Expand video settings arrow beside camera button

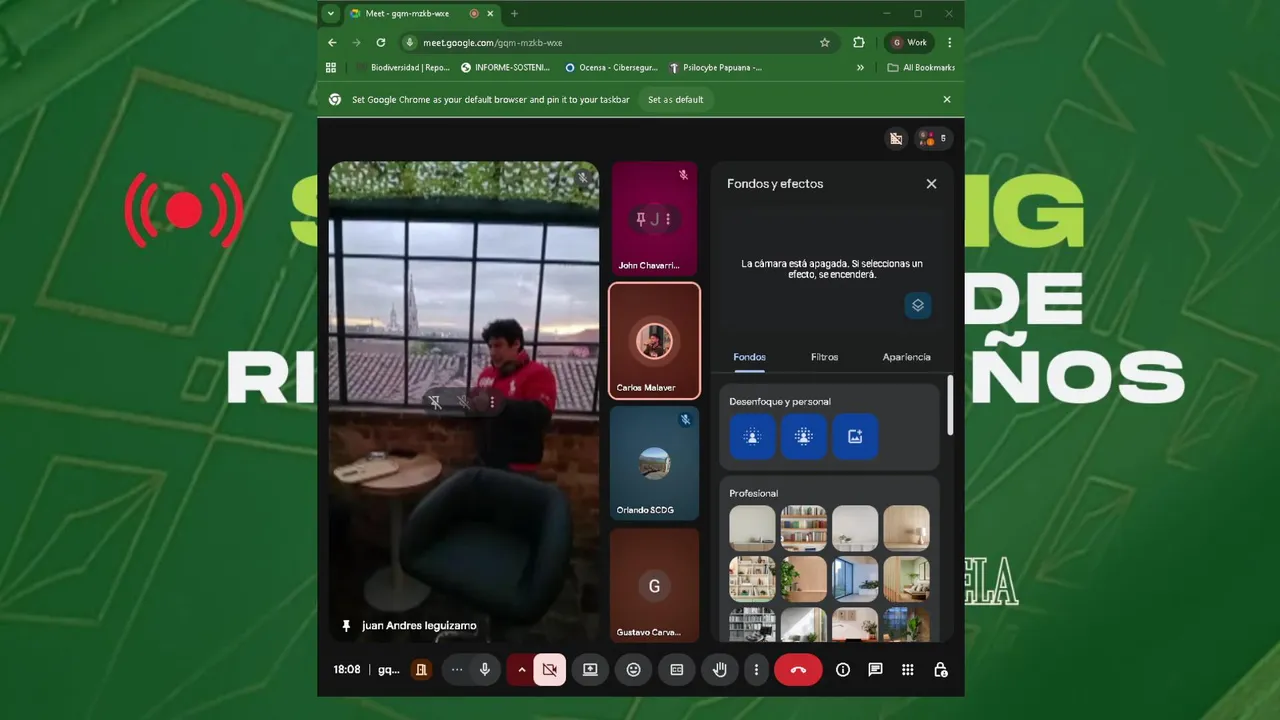click(x=521, y=670)
